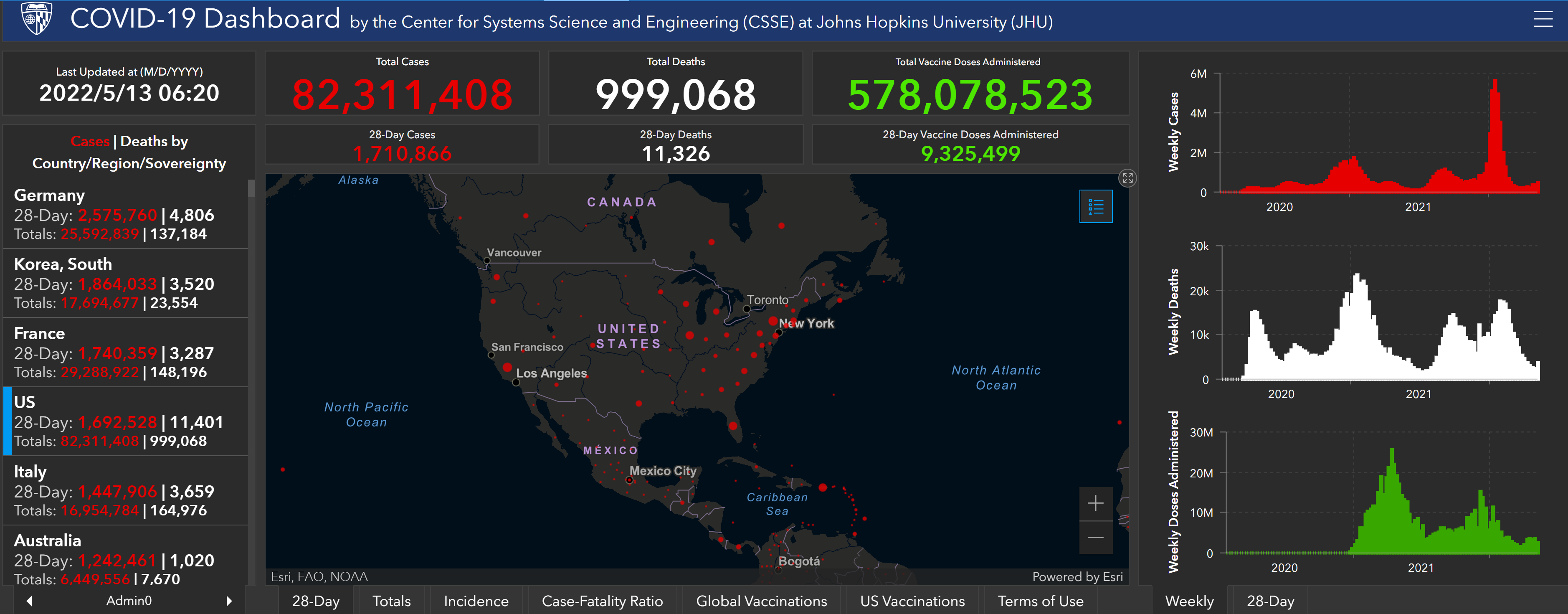Open the Incidence tab
Viewport: 1568px width, 614px height.
tap(476, 601)
